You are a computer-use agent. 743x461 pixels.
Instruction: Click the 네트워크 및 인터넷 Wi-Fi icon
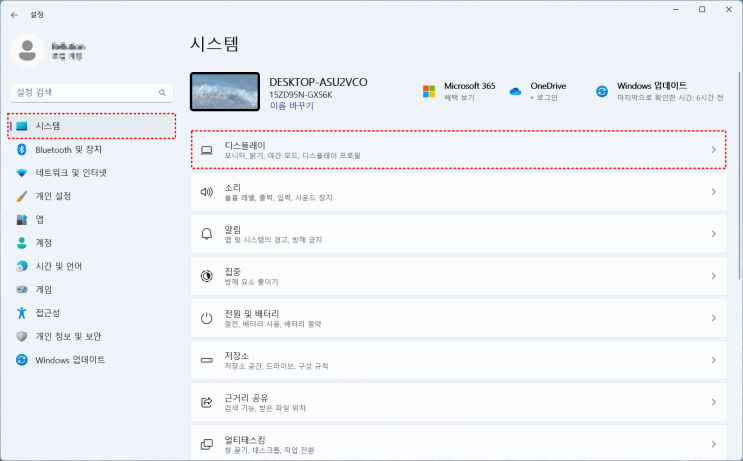[x=22, y=173]
